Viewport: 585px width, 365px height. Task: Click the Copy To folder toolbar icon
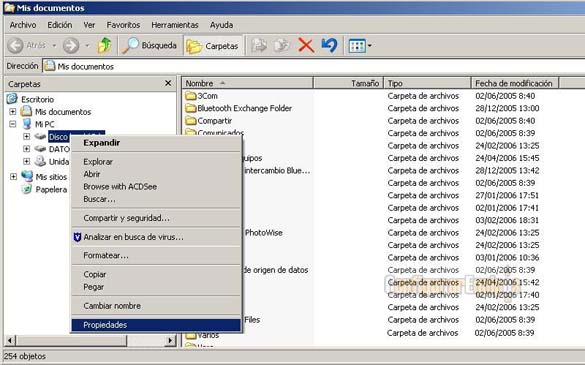282,46
